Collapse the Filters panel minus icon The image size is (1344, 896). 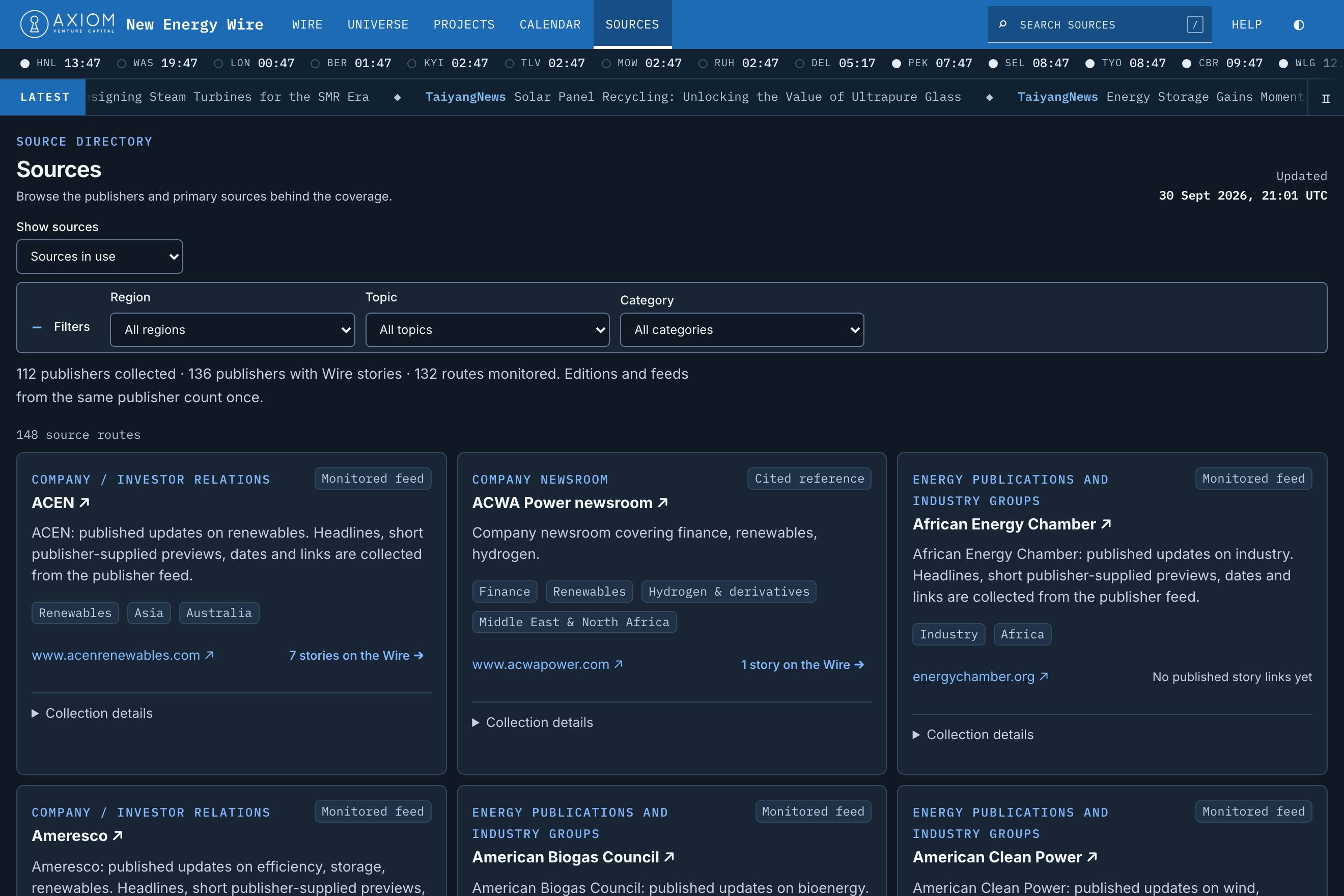[37, 327]
